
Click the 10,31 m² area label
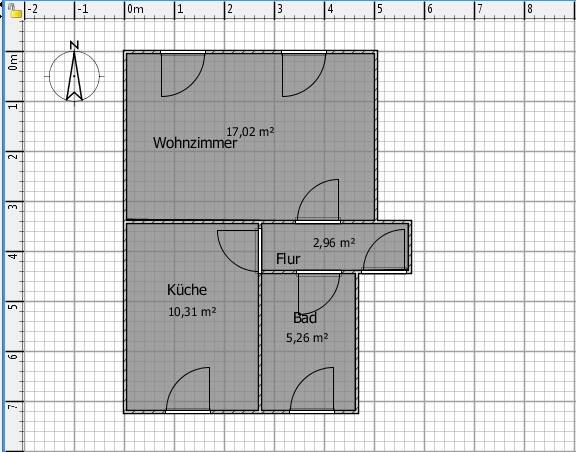[x=192, y=312]
